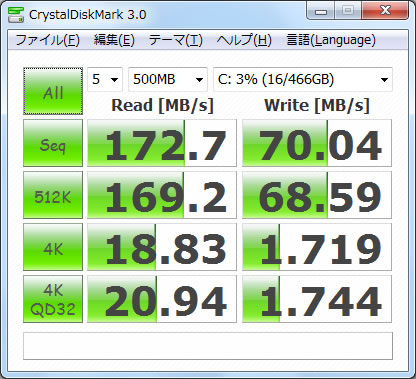The height and width of the screenshot is (379, 416).
Task: Click the 512K read result 169.2
Action: pyautogui.click(x=162, y=195)
